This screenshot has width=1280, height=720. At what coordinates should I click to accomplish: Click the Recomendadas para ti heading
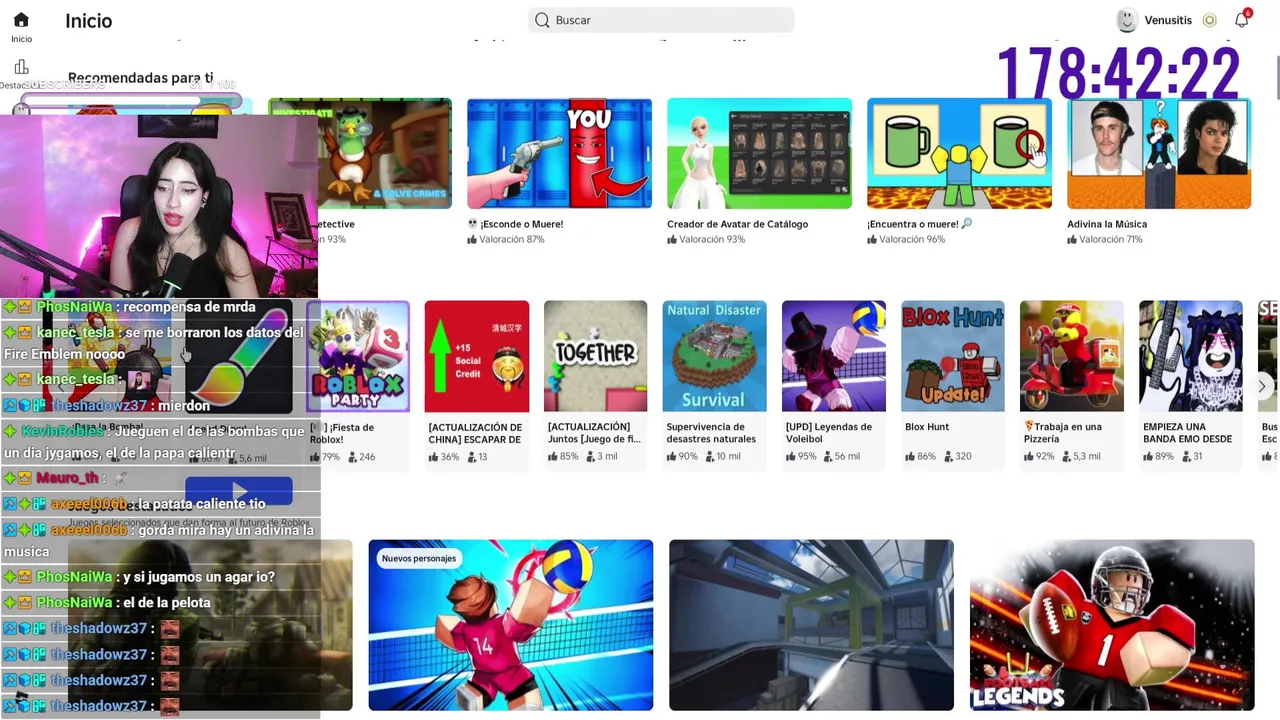pos(140,78)
